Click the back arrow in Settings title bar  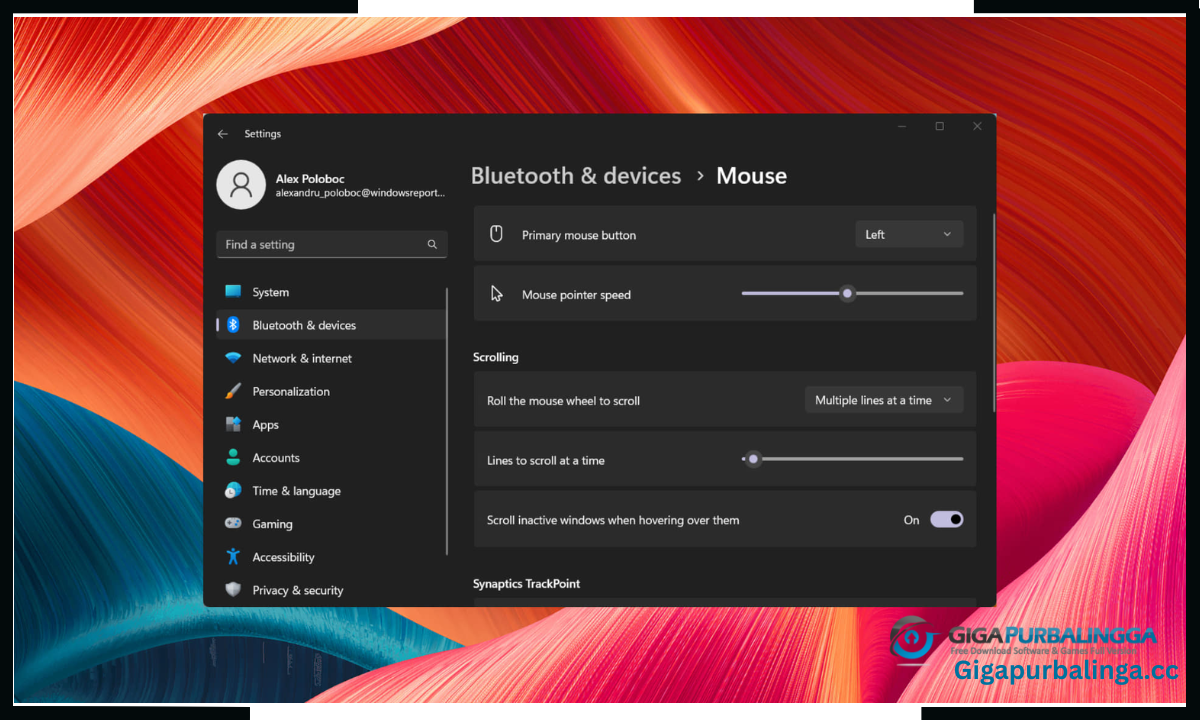tap(223, 134)
